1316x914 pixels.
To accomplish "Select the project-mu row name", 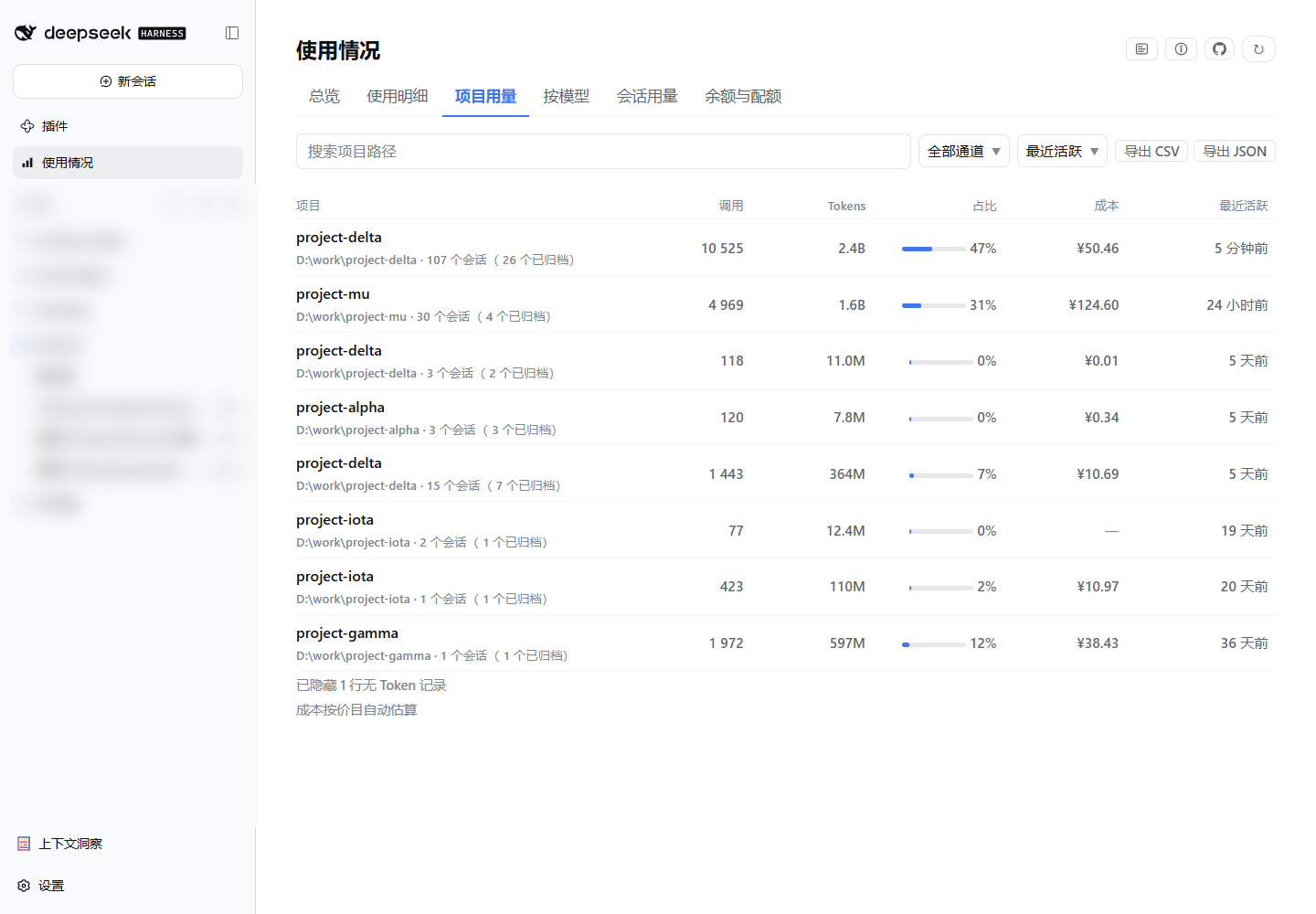I will pos(333,294).
